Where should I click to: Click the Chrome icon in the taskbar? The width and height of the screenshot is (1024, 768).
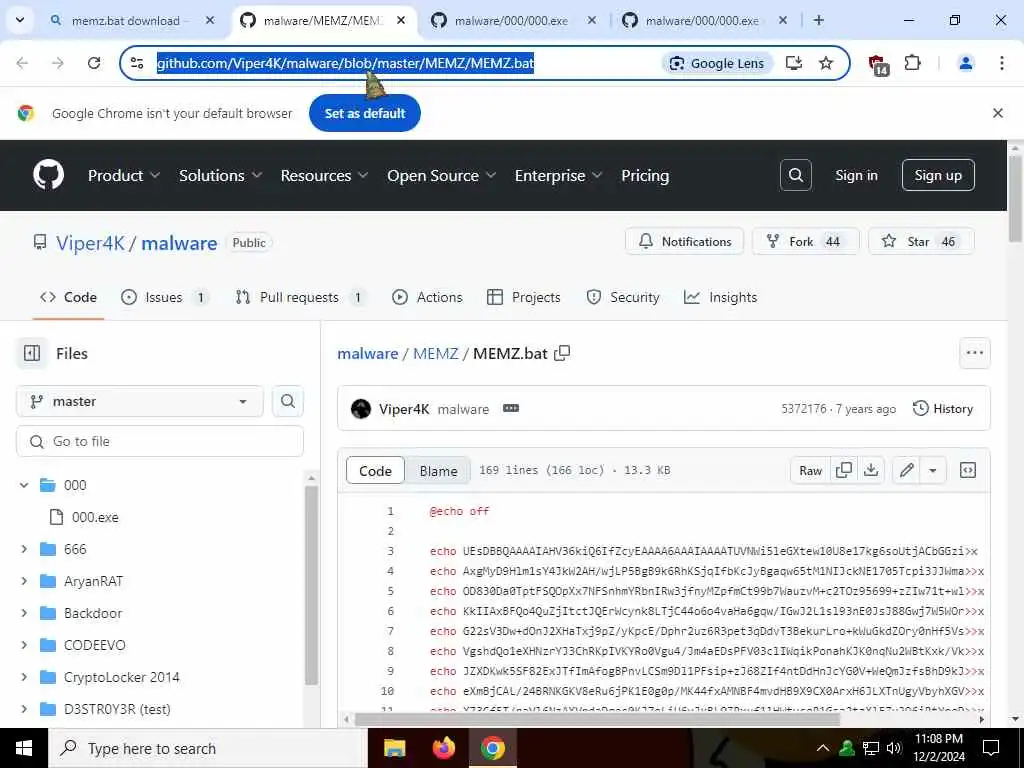point(493,748)
